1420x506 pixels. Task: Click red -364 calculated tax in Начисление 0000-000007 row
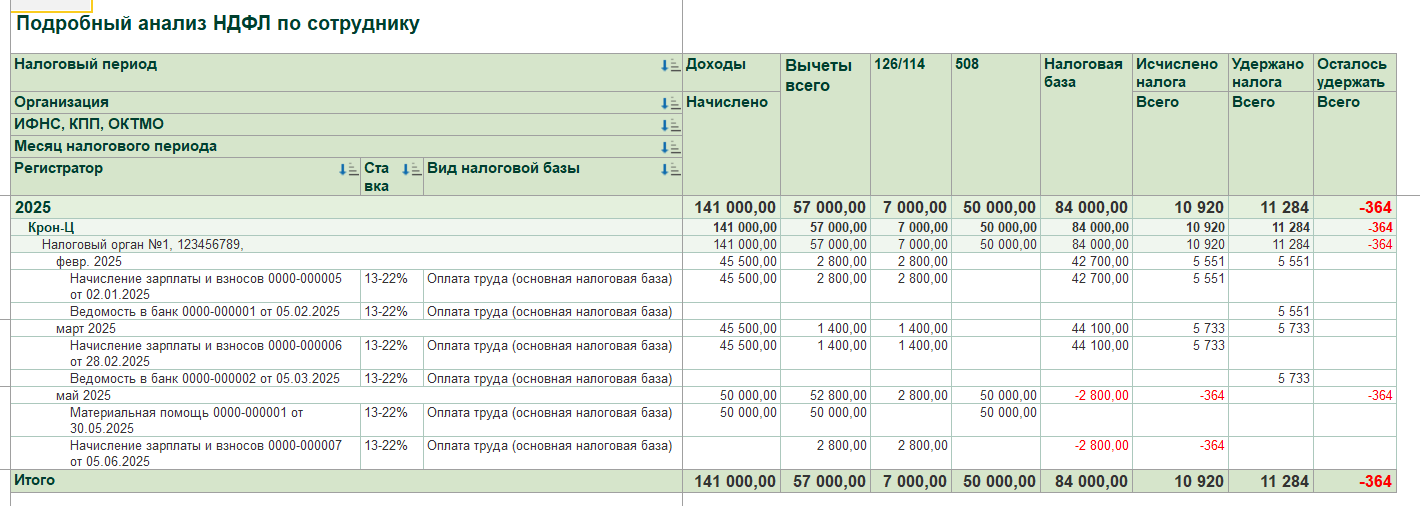coord(1212,445)
